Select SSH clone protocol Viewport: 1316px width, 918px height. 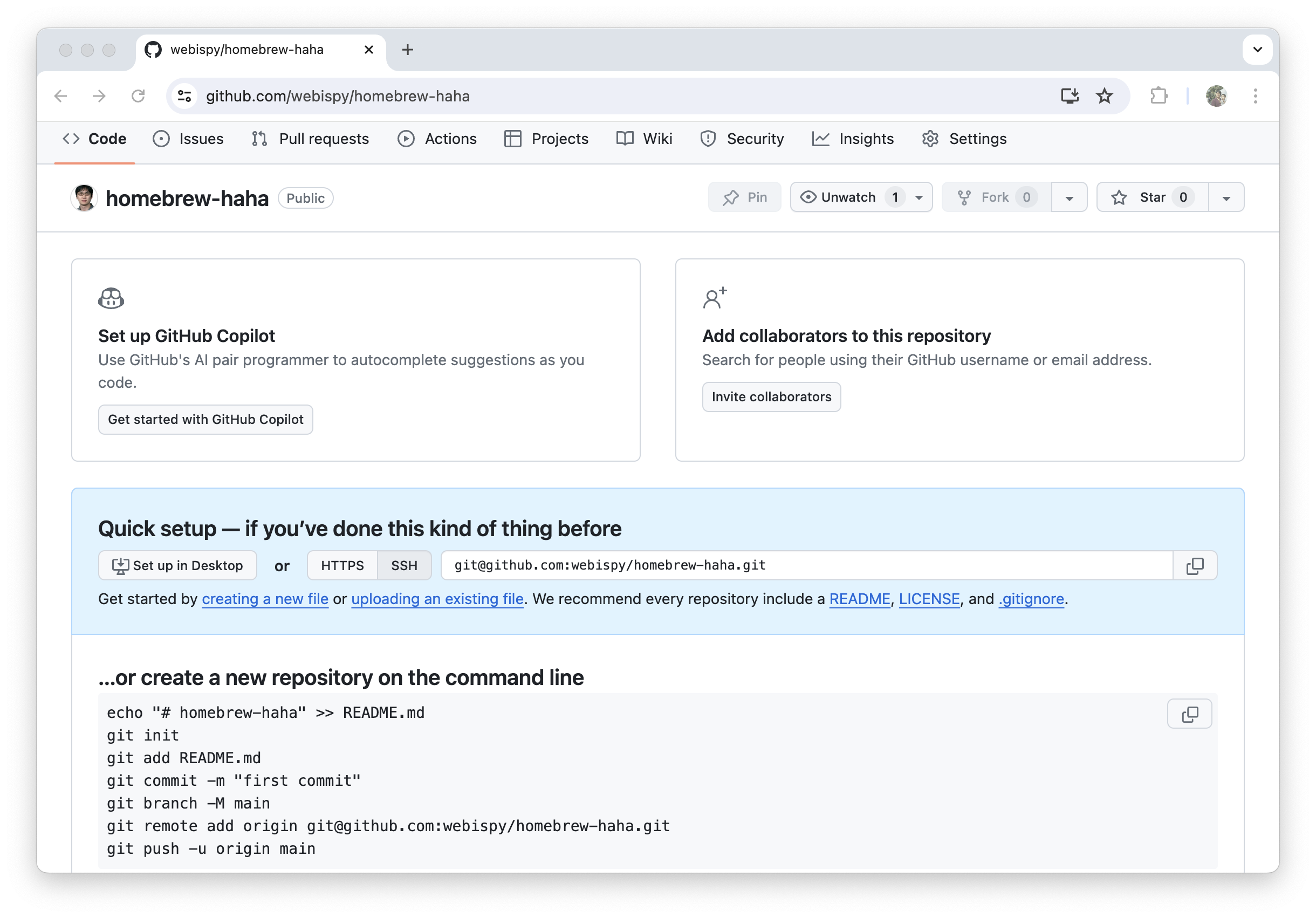(404, 566)
